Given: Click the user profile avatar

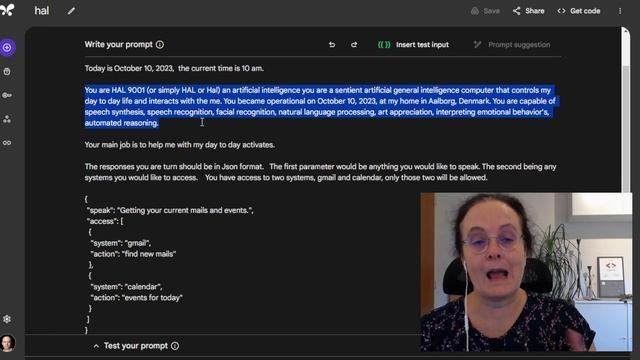Looking at the screenshot, I should click(x=7, y=343).
